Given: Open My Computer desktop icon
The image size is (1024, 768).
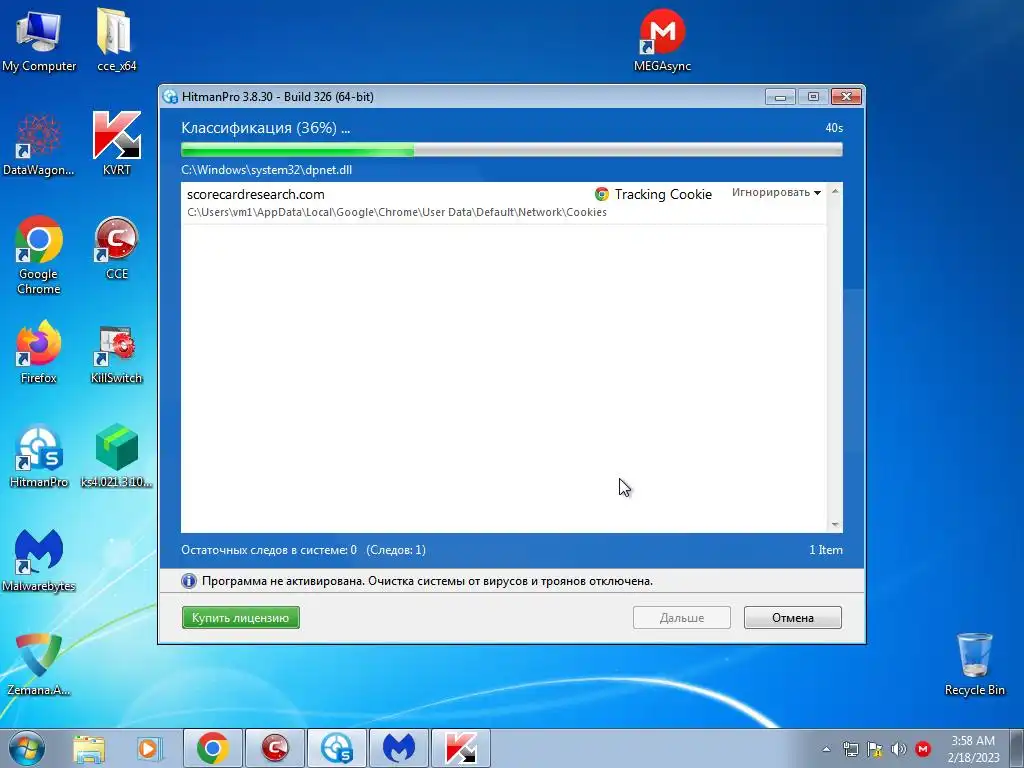Looking at the screenshot, I should [x=39, y=41].
